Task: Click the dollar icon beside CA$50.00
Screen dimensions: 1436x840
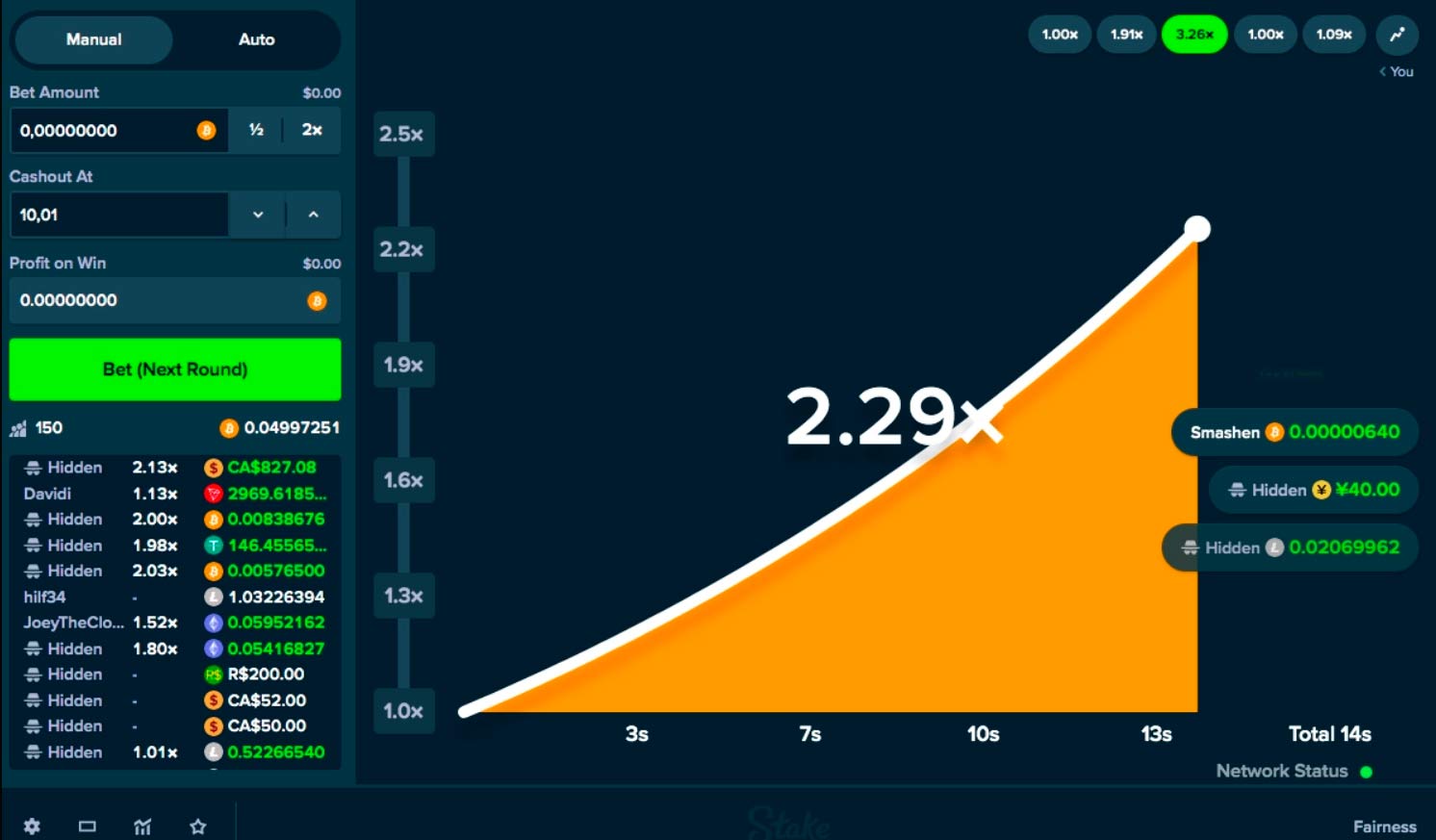Action: (214, 725)
